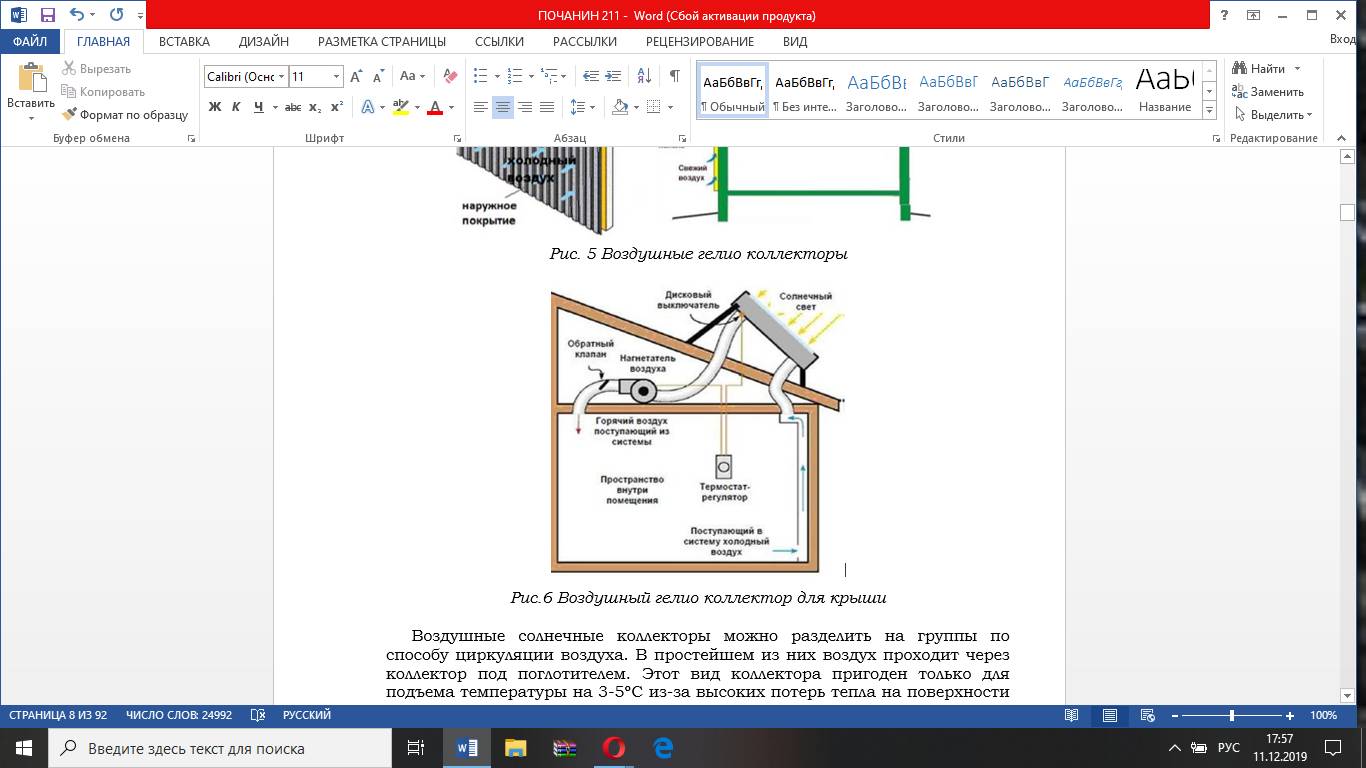
Task: Align text left
Action: coord(481,107)
